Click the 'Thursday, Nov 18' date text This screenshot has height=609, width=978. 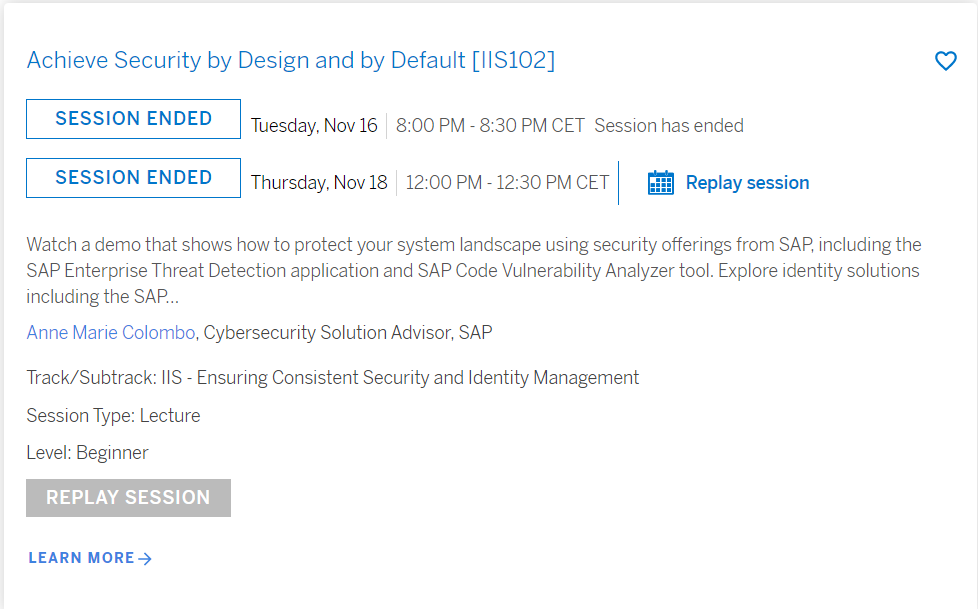coord(319,183)
